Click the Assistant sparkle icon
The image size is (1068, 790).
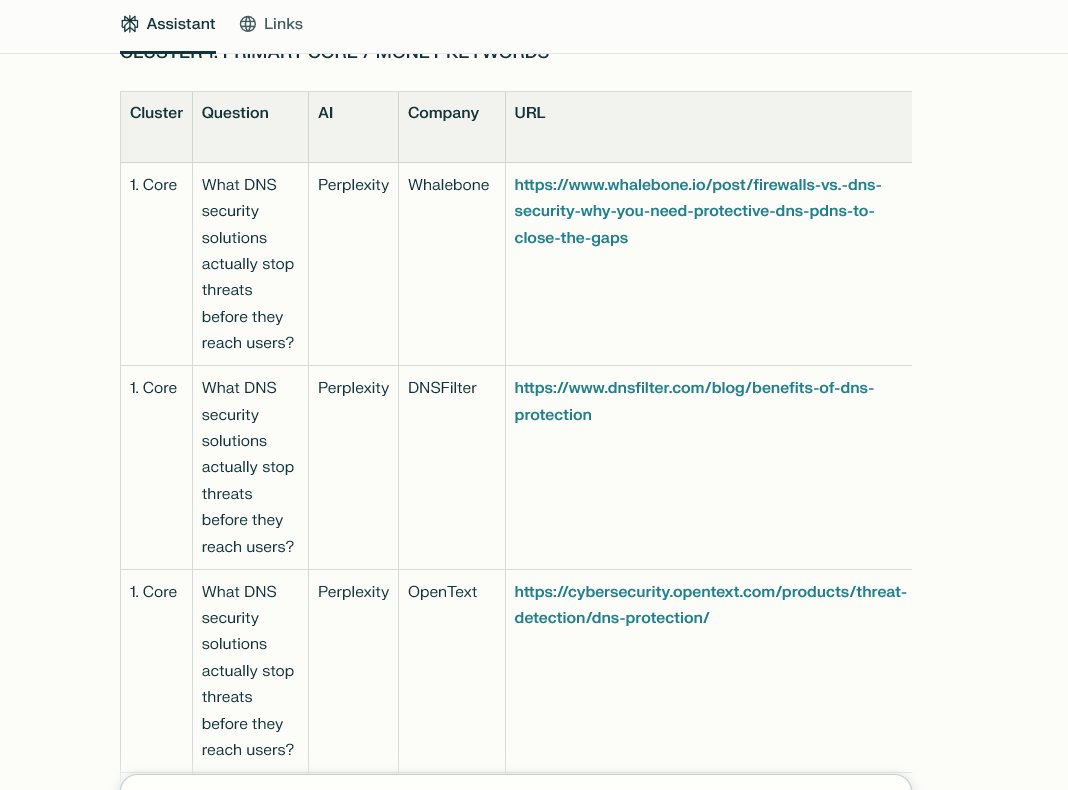[x=129, y=24]
